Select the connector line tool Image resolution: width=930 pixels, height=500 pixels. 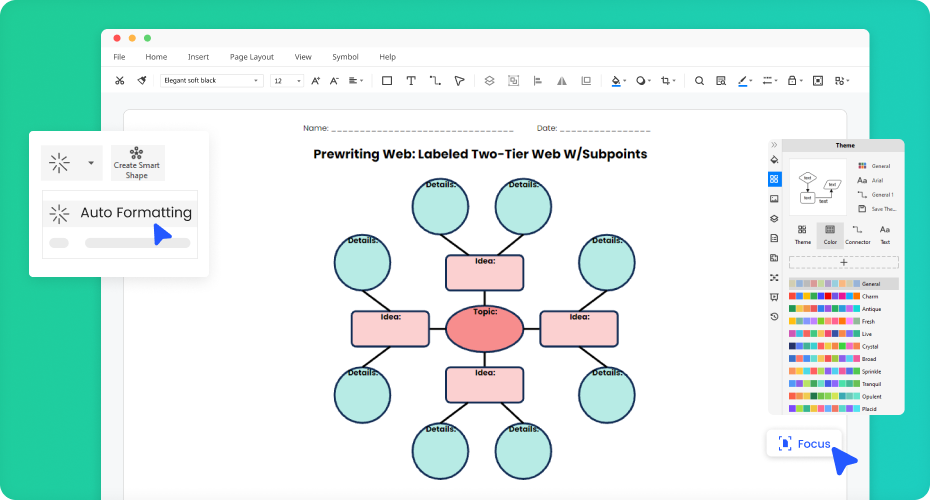435,81
